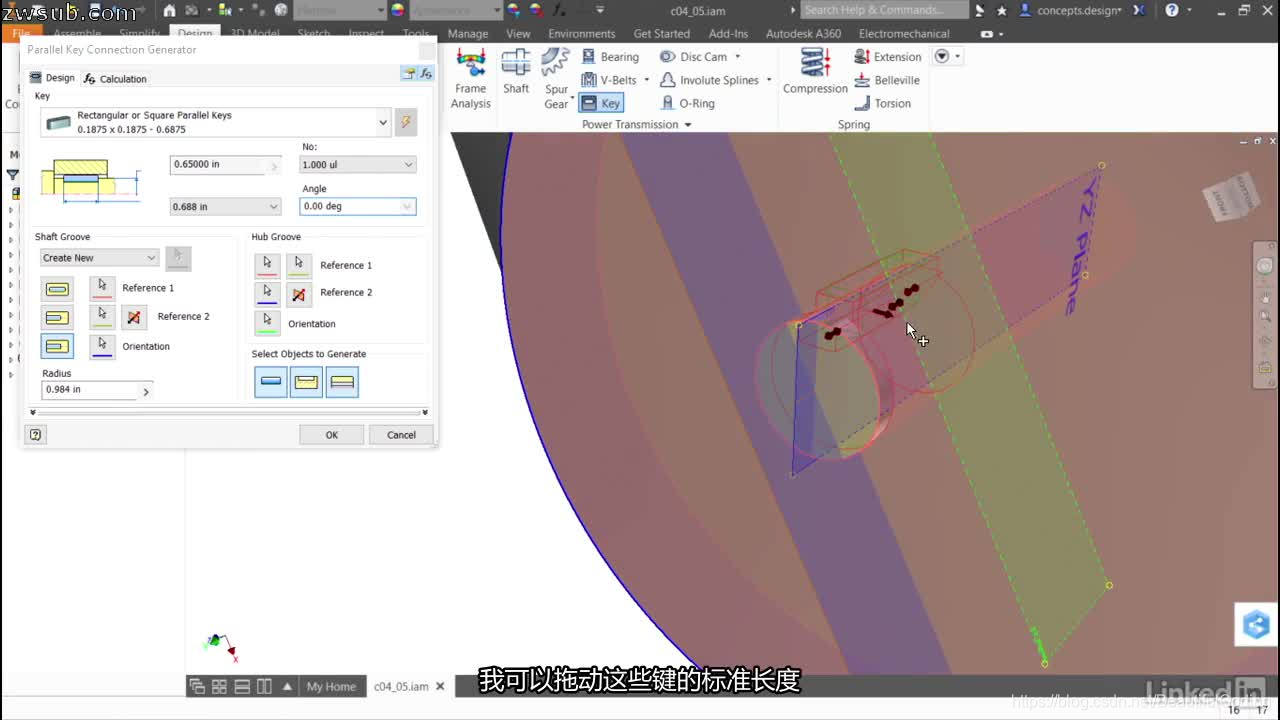Image resolution: width=1280 pixels, height=720 pixels.
Task: Expand the Disc Cam dropdown arrow
Action: 738,57
